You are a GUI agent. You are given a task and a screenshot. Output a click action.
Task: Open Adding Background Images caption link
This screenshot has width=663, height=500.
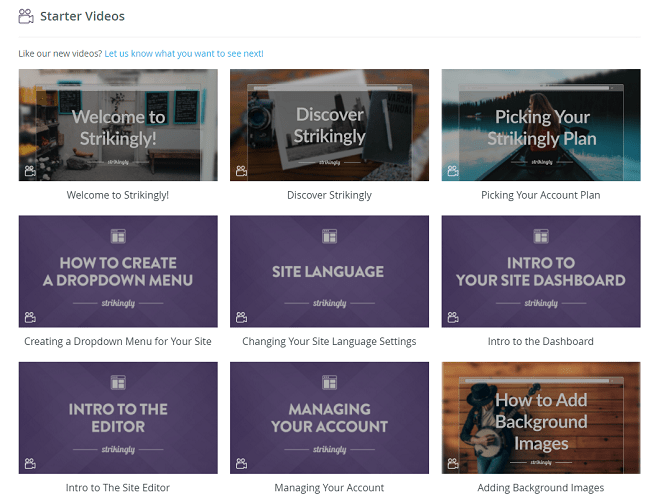pyautogui.click(x=541, y=488)
